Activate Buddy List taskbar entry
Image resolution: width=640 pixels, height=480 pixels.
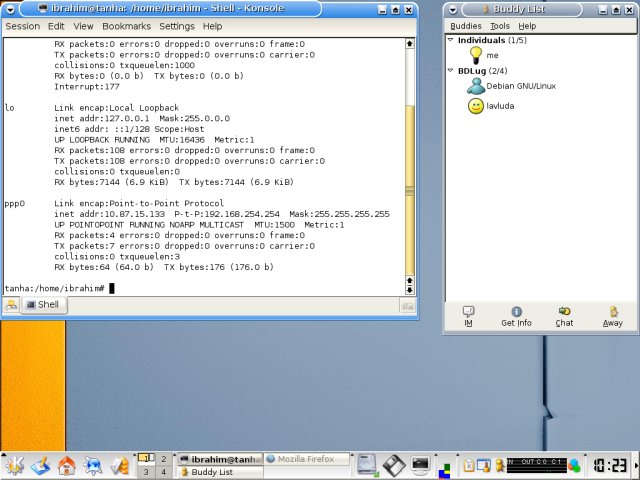220,472
